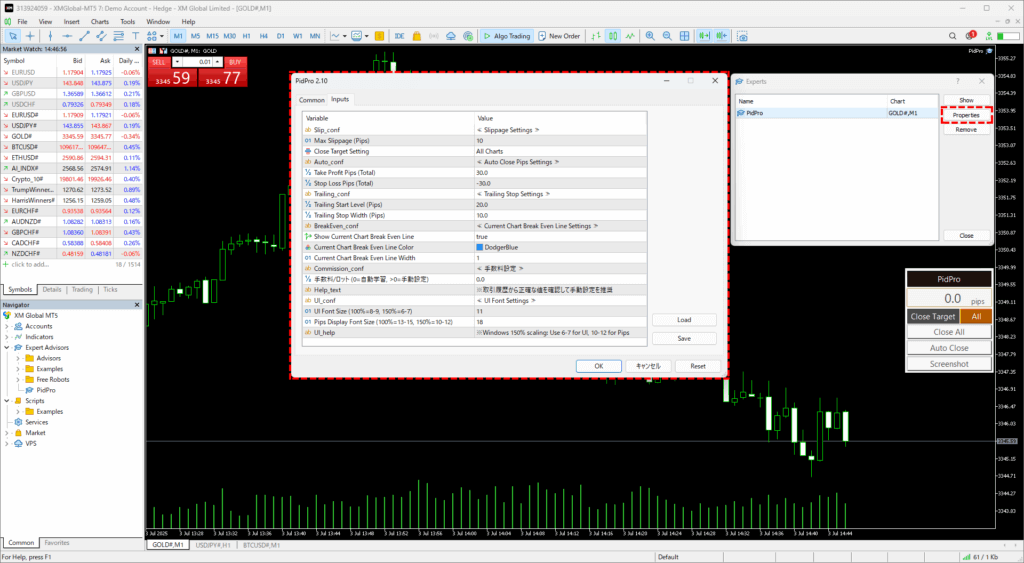
Task: Switch timeframe to M5
Action: coord(195,36)
